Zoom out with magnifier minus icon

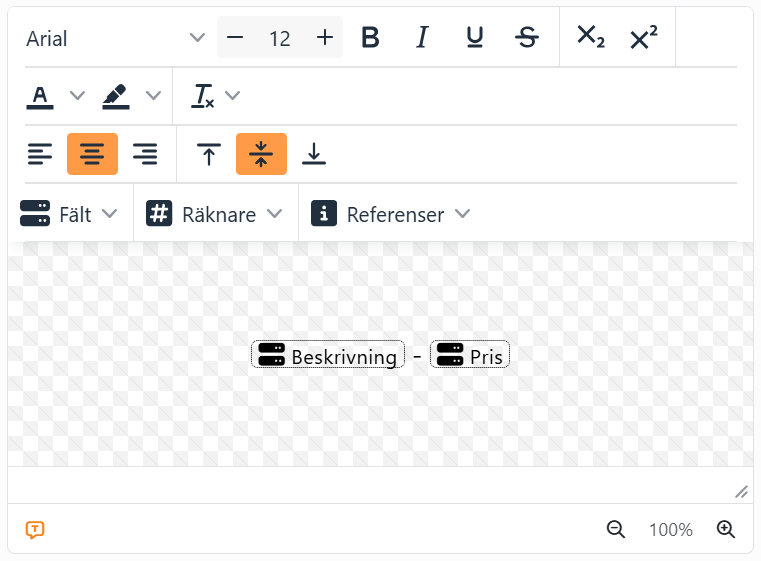pyautogui.click(x=616, y=529)
